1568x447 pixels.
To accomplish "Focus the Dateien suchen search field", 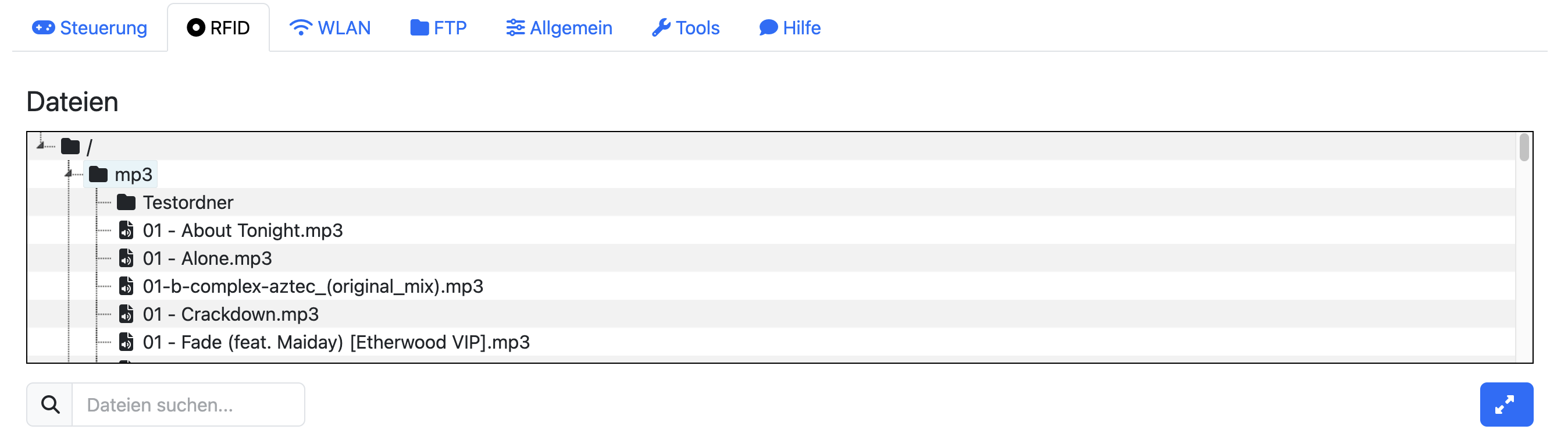I will click(x=188, y=405).
